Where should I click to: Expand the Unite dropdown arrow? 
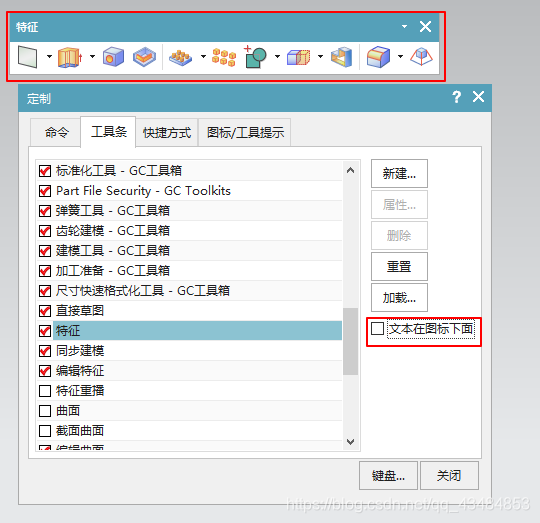coord(277,56)
